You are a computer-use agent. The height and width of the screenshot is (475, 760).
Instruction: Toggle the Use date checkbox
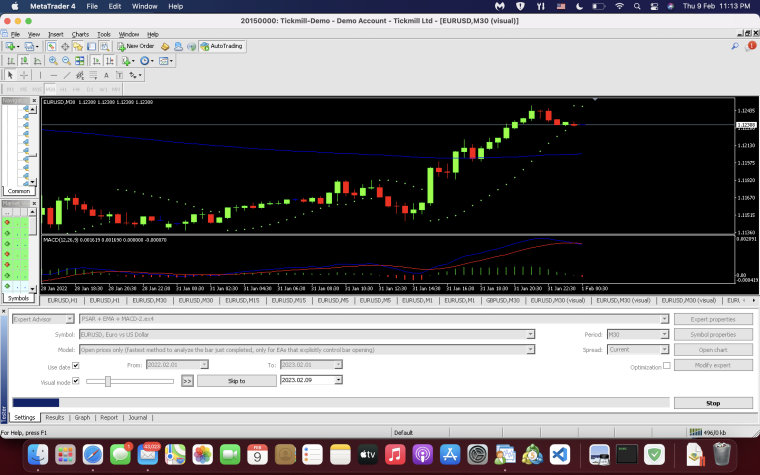(76, 365)
